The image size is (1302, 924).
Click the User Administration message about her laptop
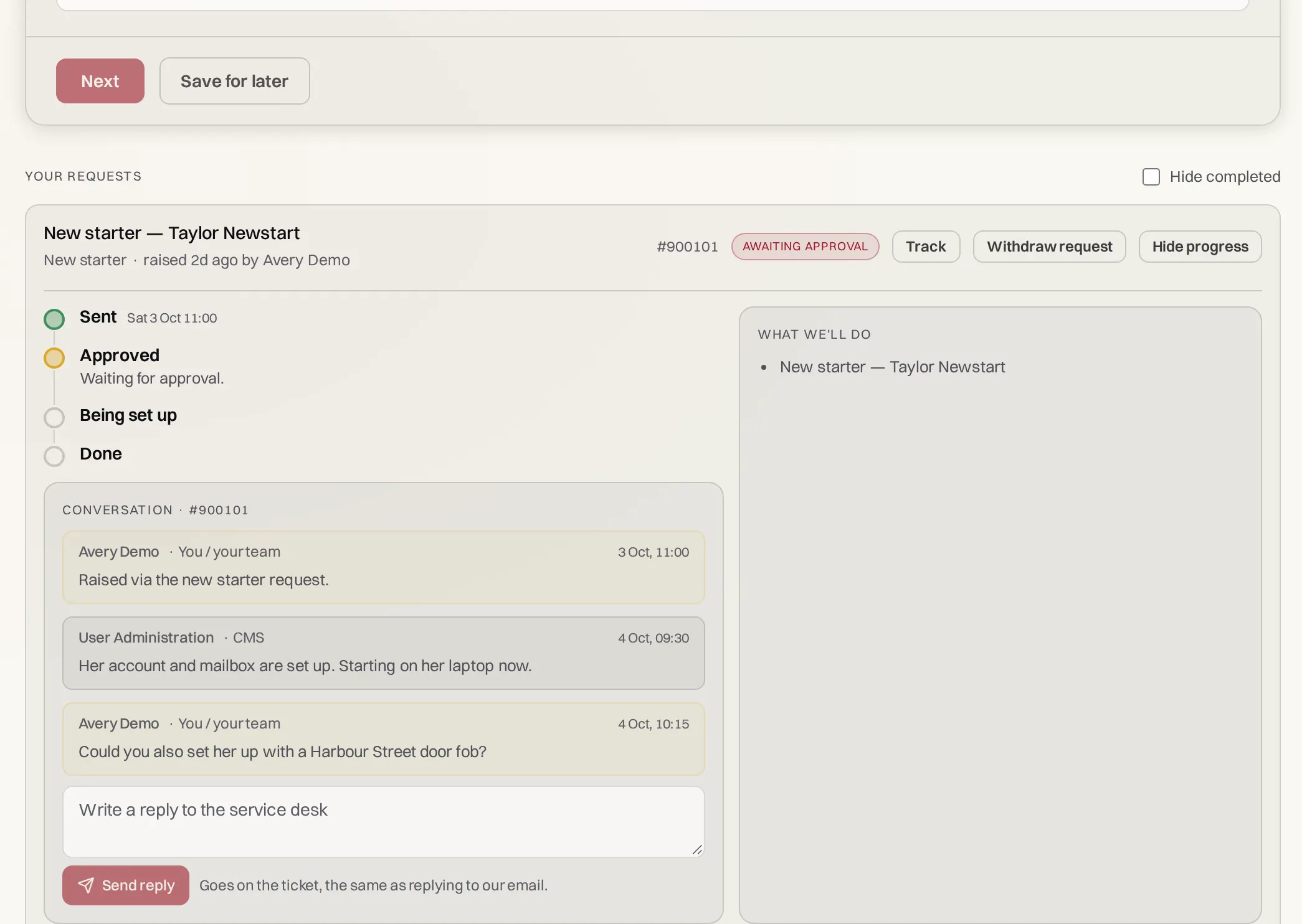click(x=383, y=653)
